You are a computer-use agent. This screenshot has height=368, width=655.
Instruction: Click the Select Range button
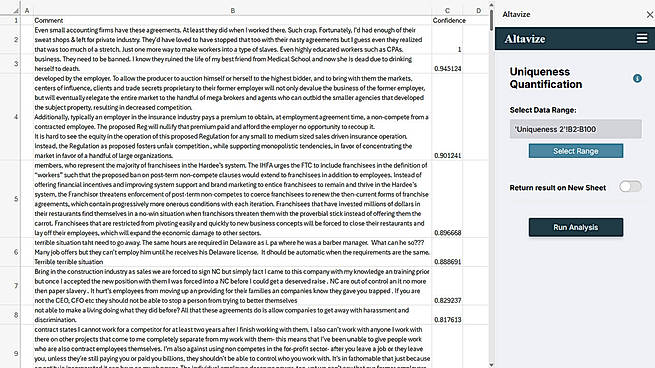coord(576,151)
